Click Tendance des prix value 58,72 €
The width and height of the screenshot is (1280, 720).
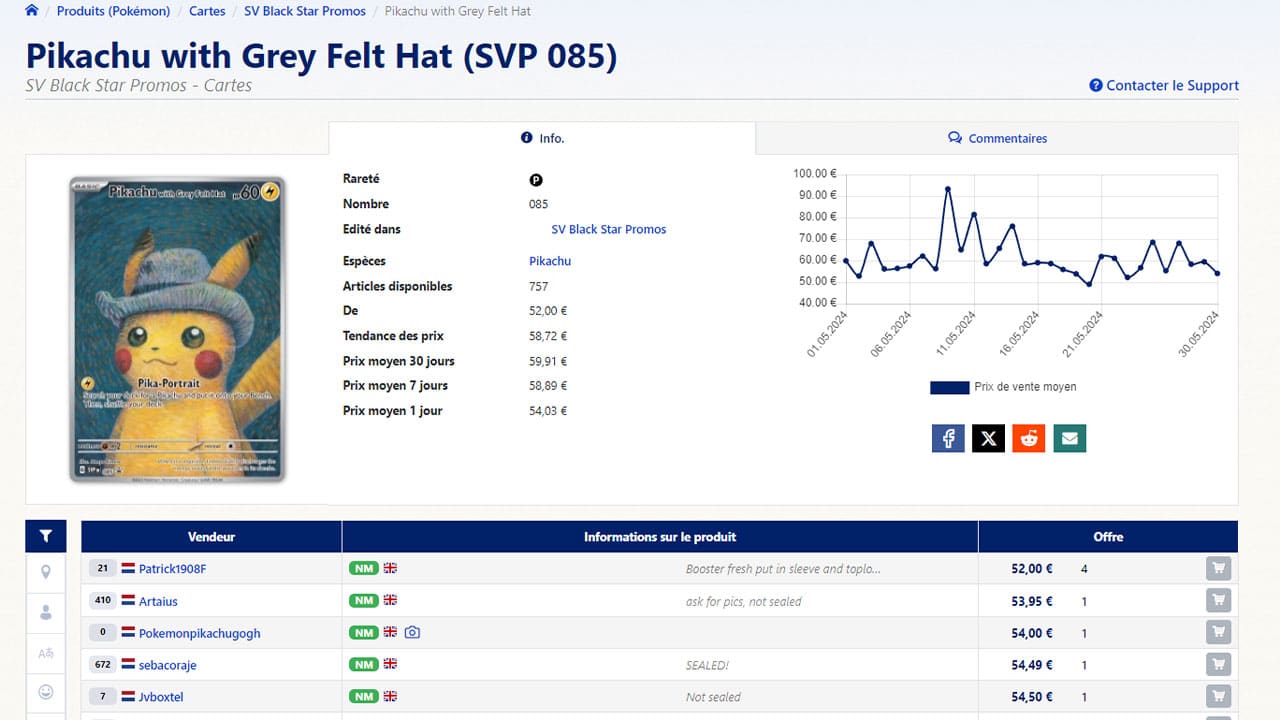click(x=548, y=336)
